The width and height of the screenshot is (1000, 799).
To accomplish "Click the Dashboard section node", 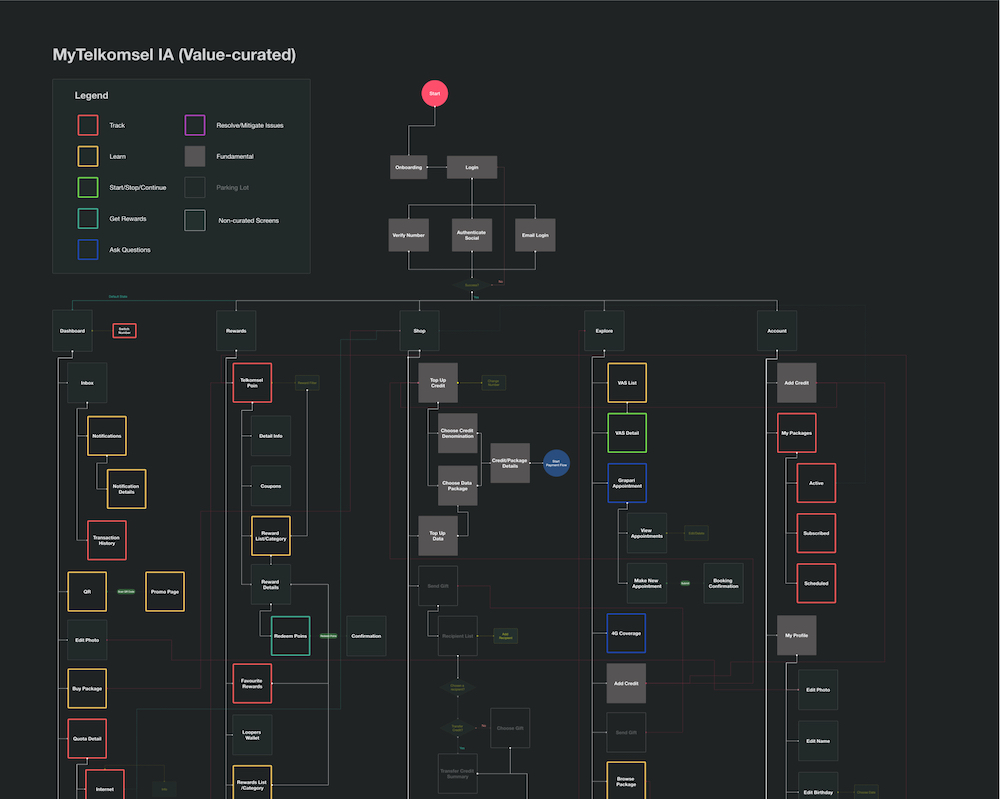I will point(72,330).
